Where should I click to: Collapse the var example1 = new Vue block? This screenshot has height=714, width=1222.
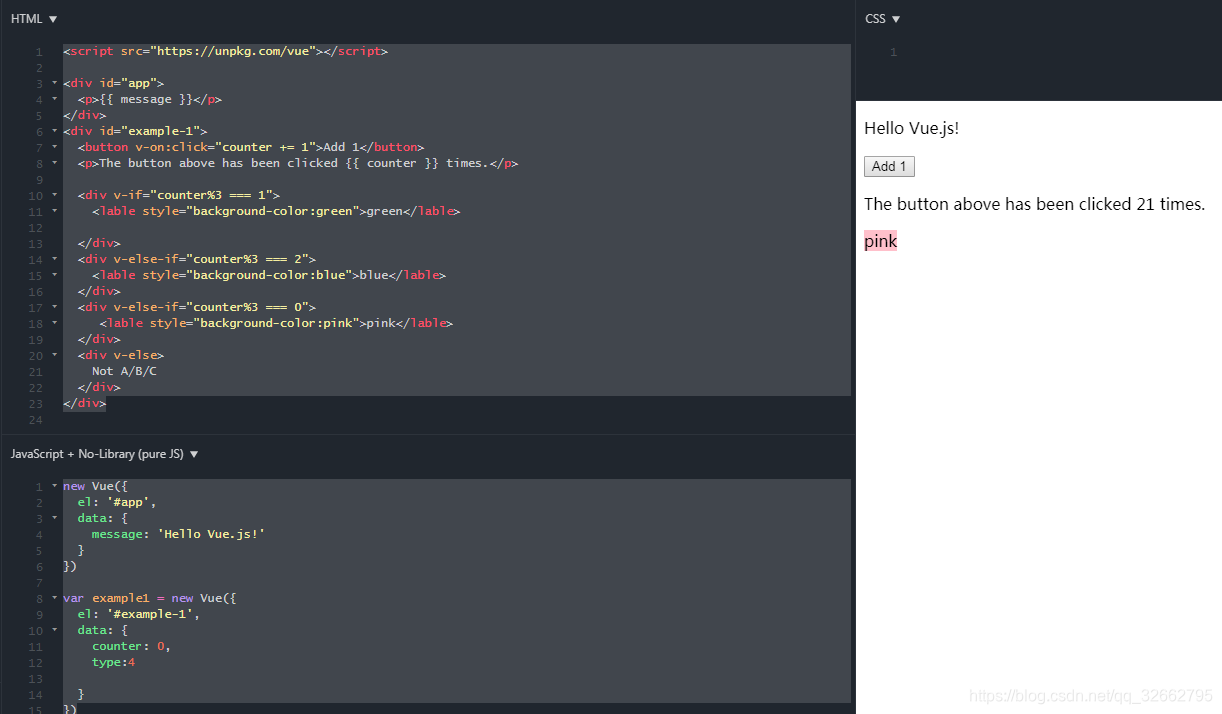point(54,598)
